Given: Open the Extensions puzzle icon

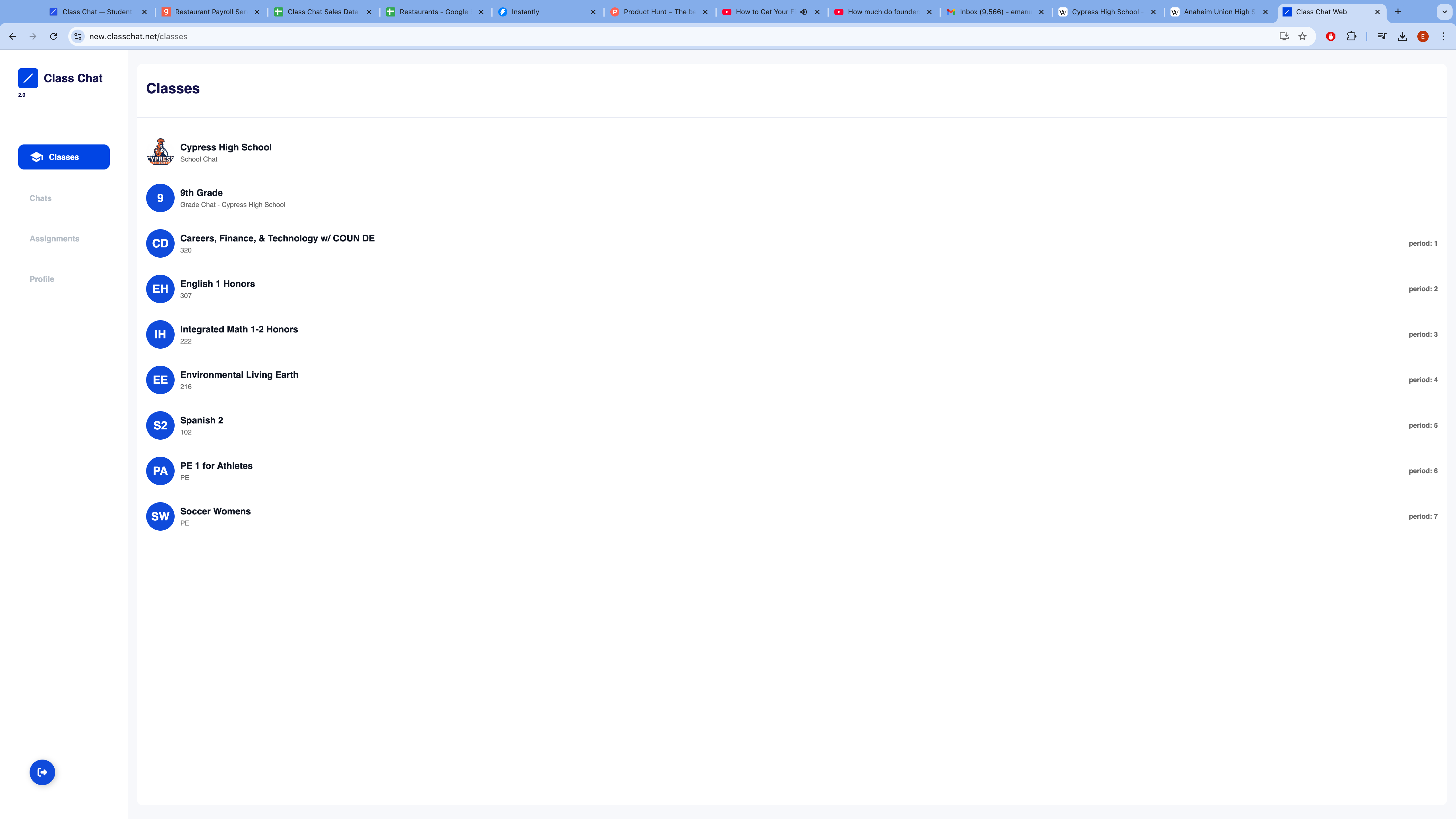Looking at the screenshot, I should (x=1351, y=36).
